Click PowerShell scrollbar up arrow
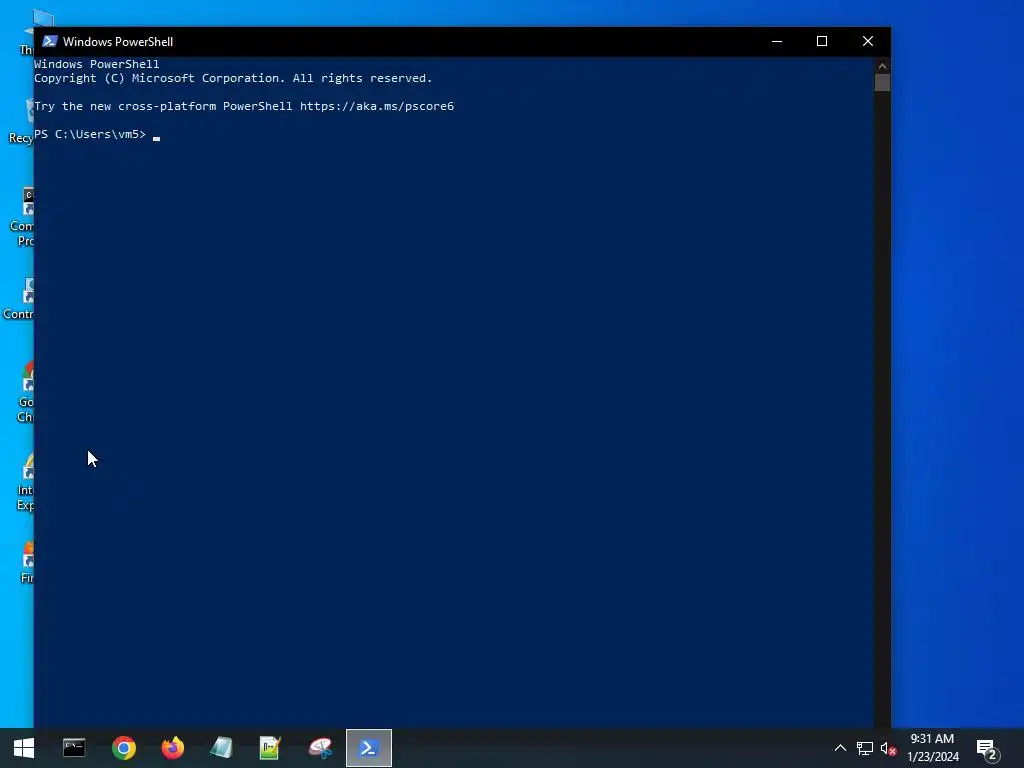This screenshot has height=768, width=1024. (x=882, y=65)
